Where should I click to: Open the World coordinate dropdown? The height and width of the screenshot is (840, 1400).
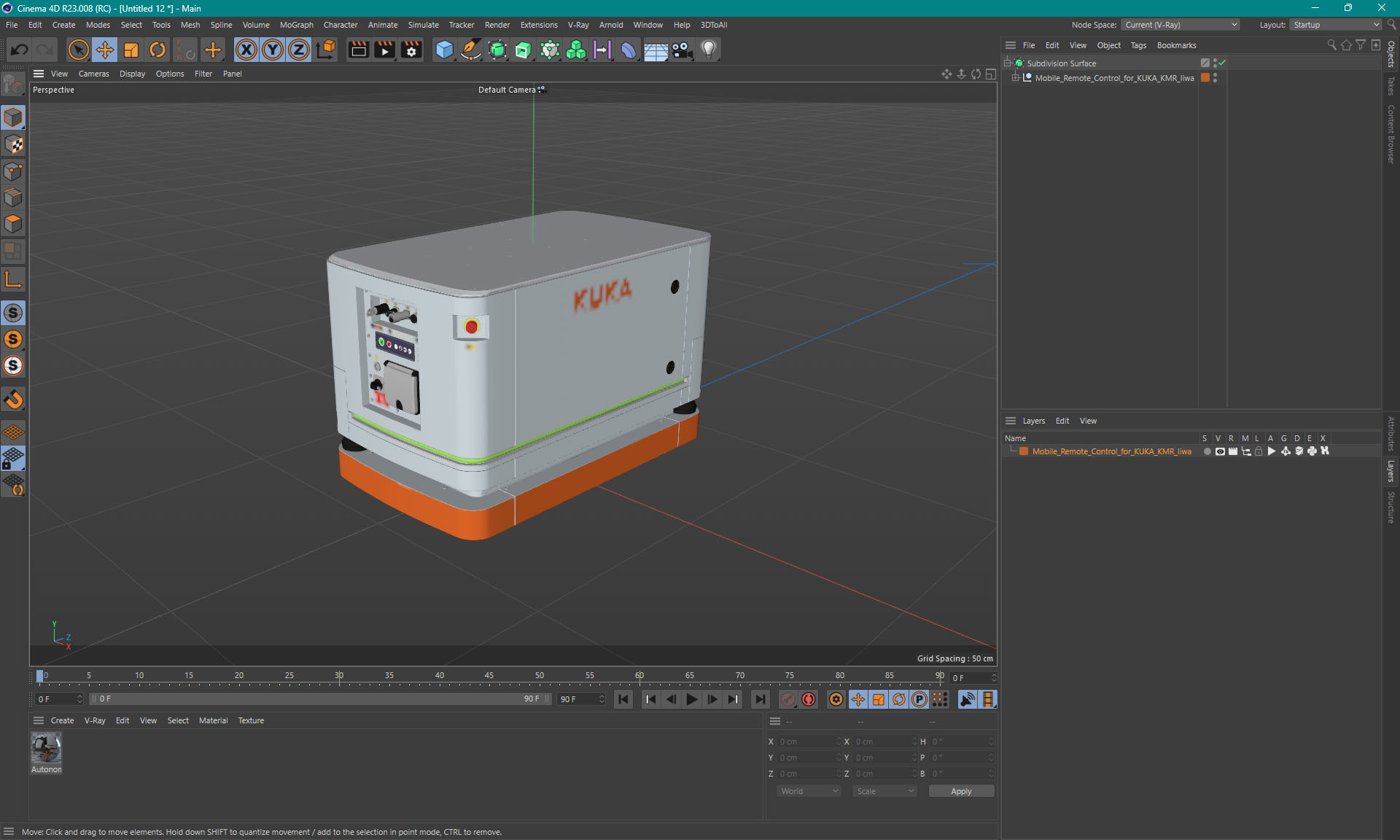(x=809, y=791)
